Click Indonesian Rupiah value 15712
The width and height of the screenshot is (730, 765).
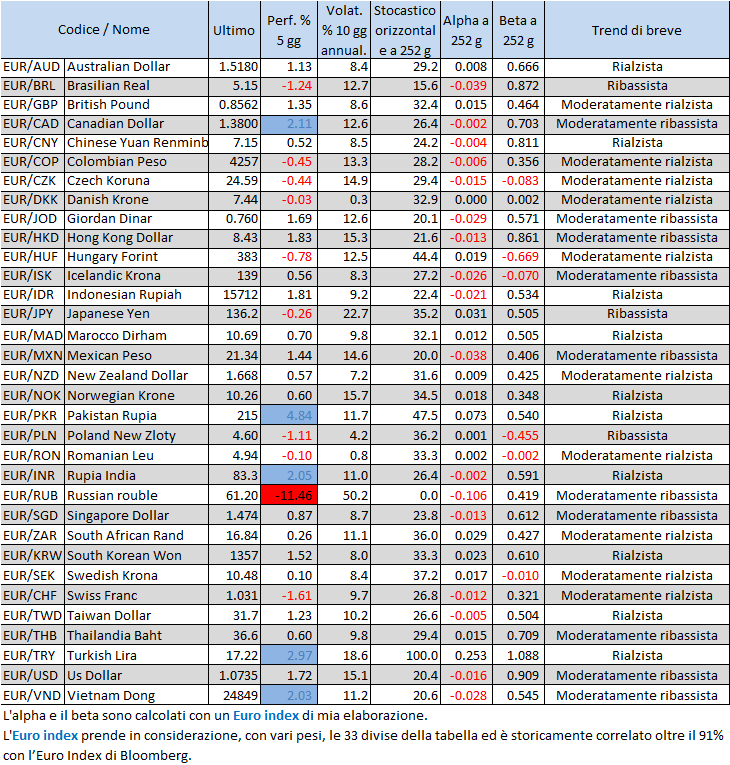tap(234, 295)
